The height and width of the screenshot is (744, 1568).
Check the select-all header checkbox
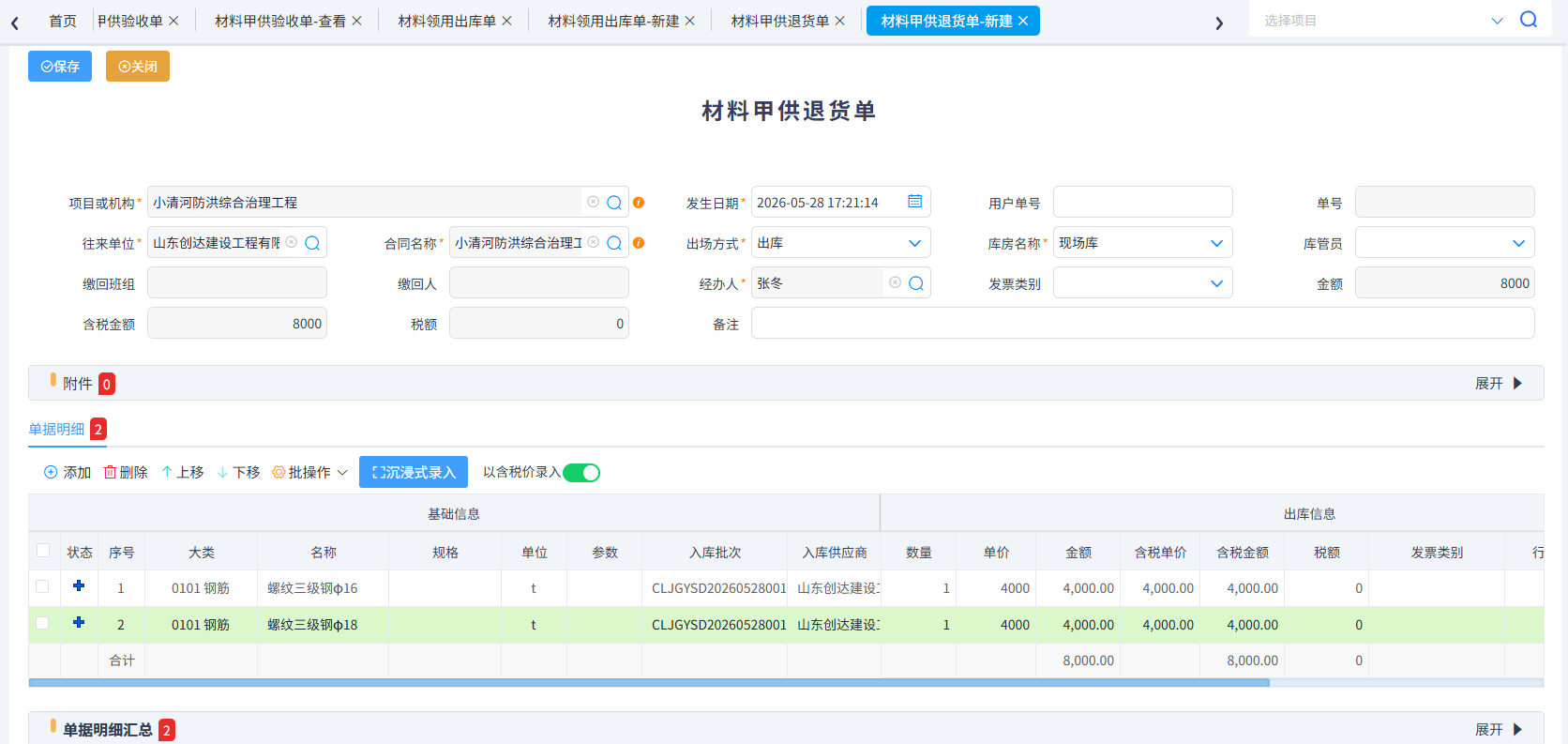tap(43, 551)
